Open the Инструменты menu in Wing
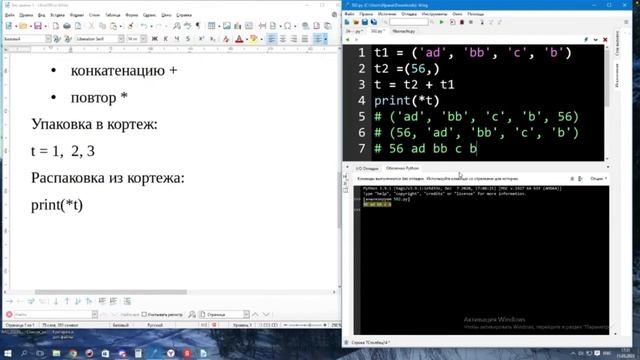Screen dimensions: 640x360 (434, 14)
